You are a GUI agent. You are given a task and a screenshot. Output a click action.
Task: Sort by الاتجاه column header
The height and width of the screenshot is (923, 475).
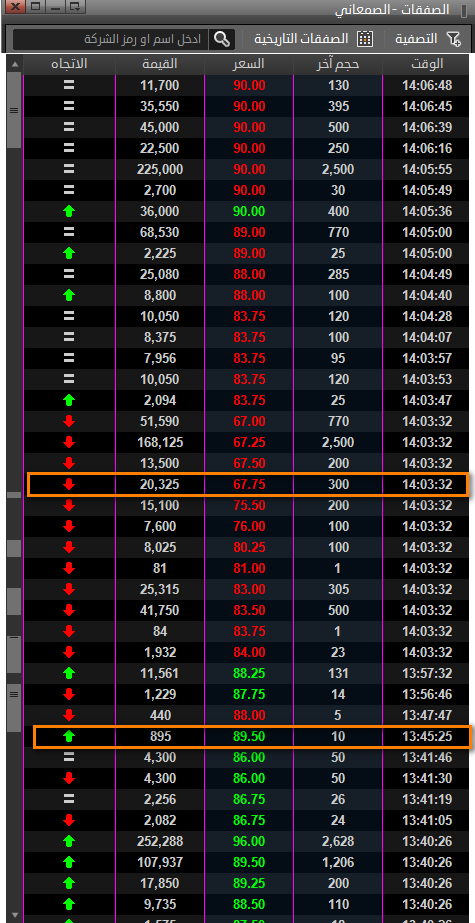[x=69, y=64]
